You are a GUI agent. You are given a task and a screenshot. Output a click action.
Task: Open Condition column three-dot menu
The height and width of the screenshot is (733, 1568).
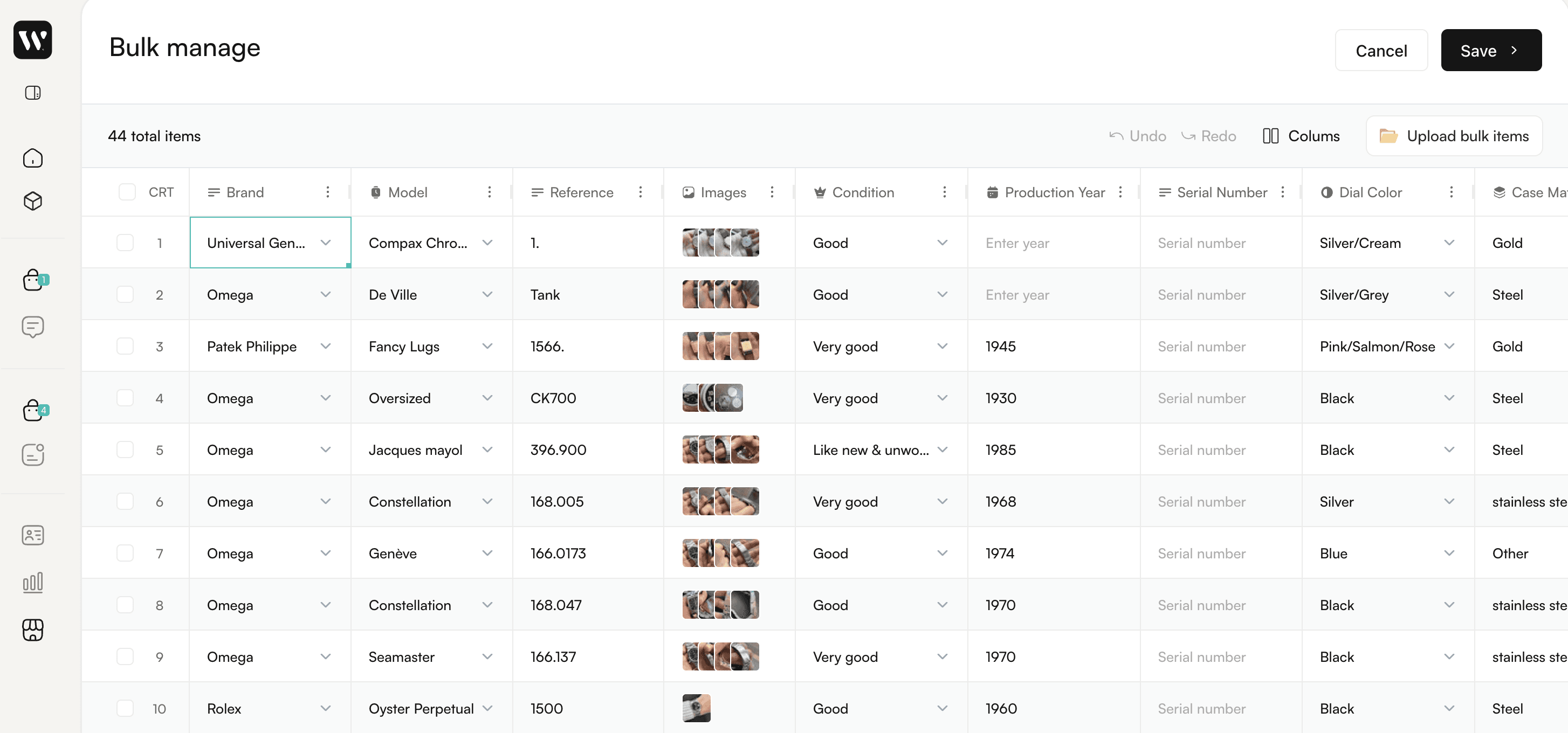click(x=944, y=192)
